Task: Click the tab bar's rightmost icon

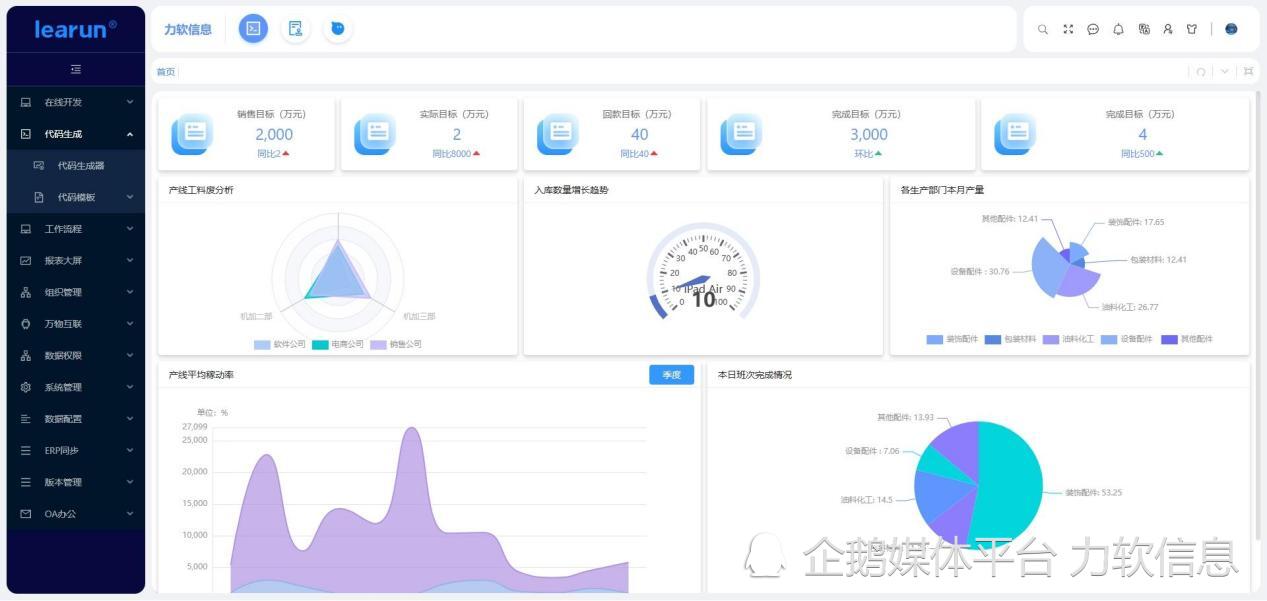Action: coord(1248,72)
